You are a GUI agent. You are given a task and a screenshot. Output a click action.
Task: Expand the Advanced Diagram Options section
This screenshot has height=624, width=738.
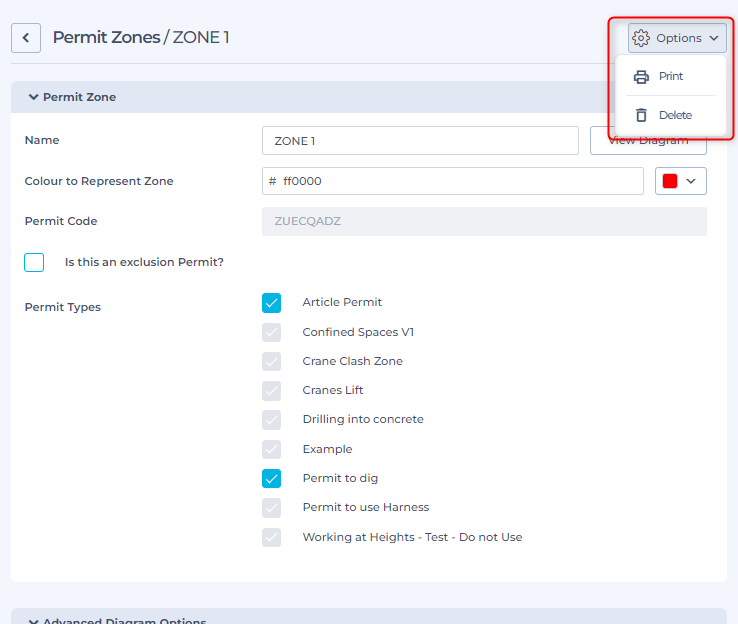pyautogui.click(x=34, y=621)
